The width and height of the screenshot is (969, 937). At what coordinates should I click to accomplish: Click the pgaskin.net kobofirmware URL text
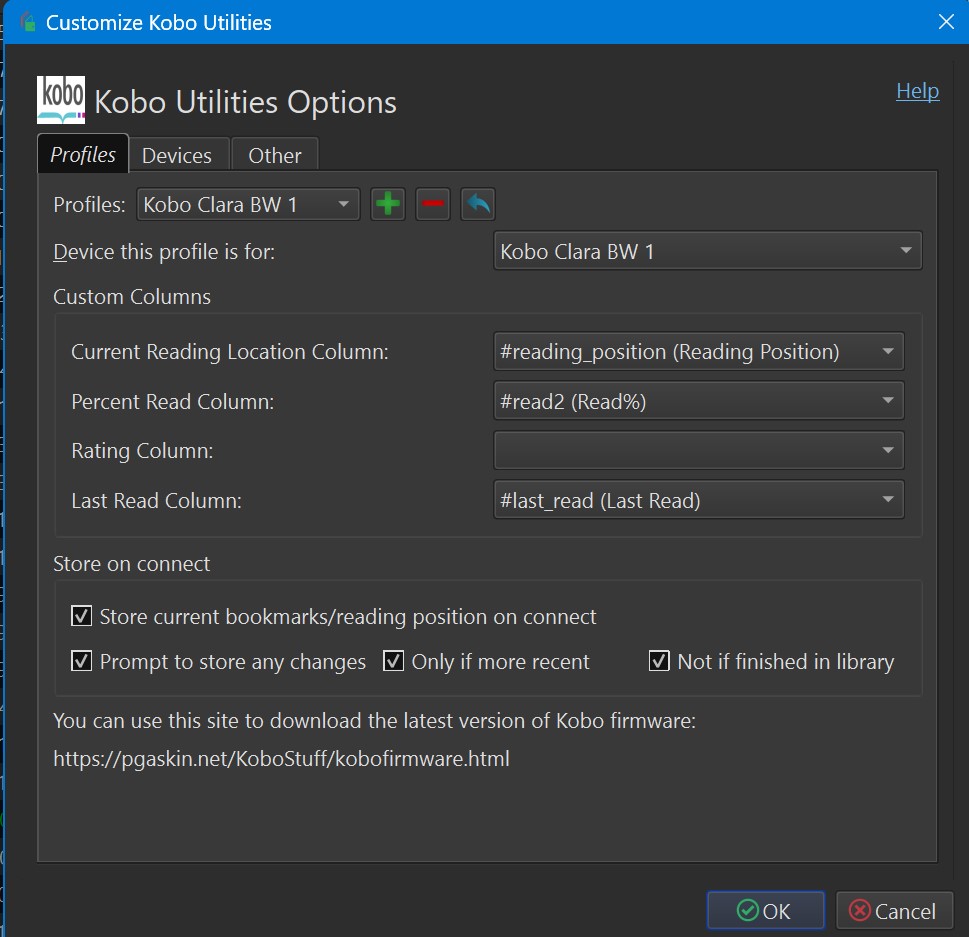point(281,758)
